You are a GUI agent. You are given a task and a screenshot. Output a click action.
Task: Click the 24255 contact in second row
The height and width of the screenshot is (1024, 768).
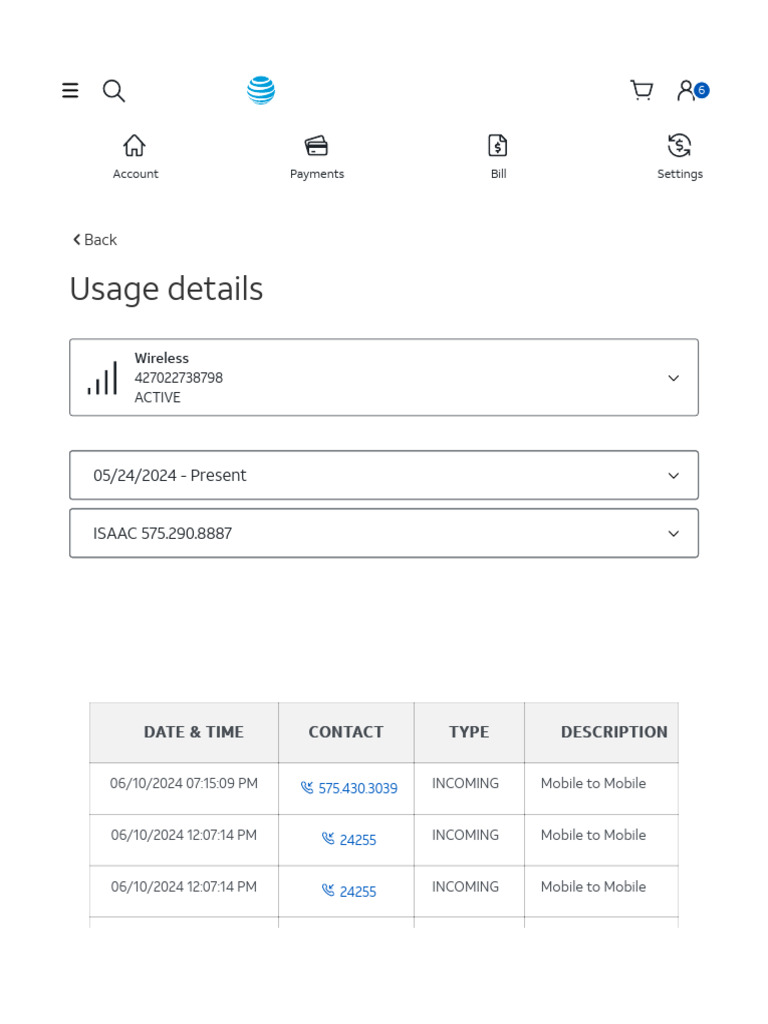(x=357, y=840)
